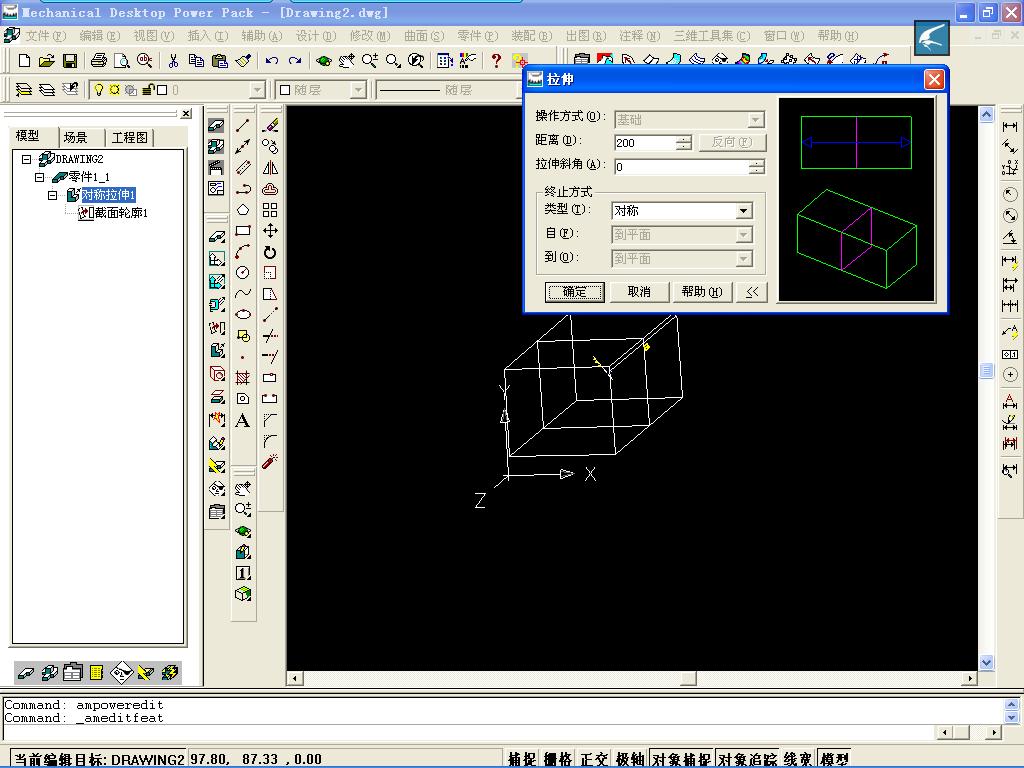Toggle 正交 ortho mode in status bar
The width and height of the screenshot is (1024, 768).
click(x=594, y=759)
